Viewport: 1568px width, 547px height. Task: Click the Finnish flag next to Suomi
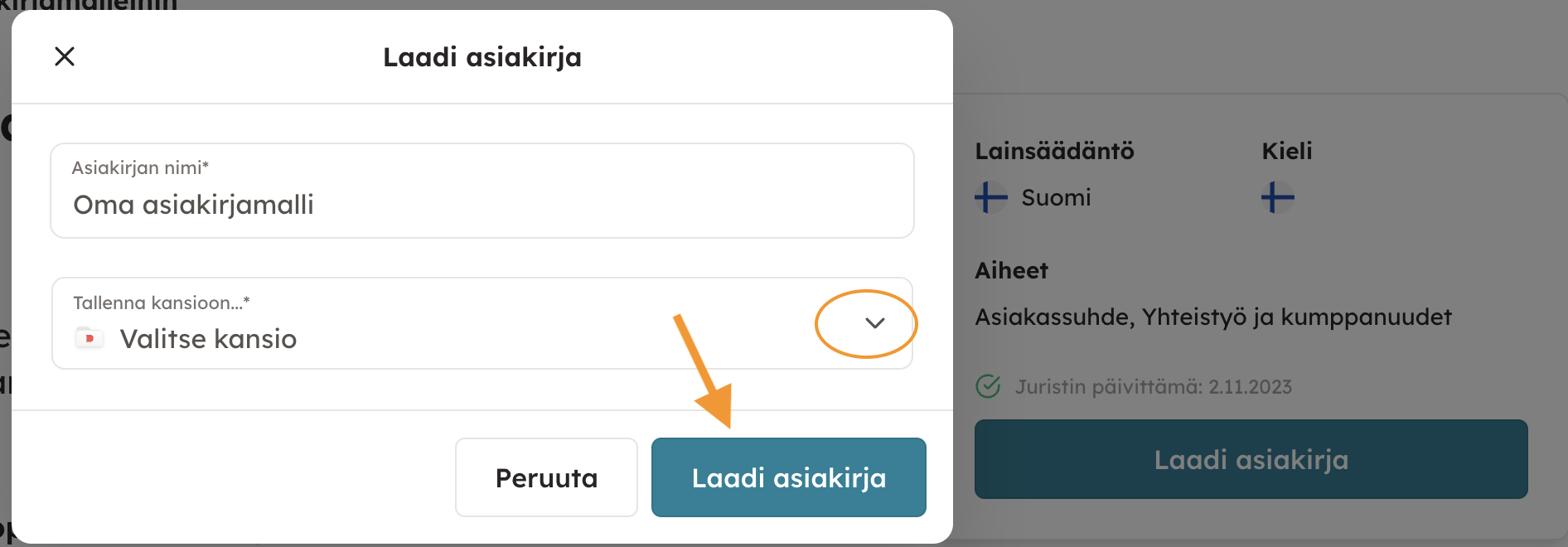[x=990, y=197]
